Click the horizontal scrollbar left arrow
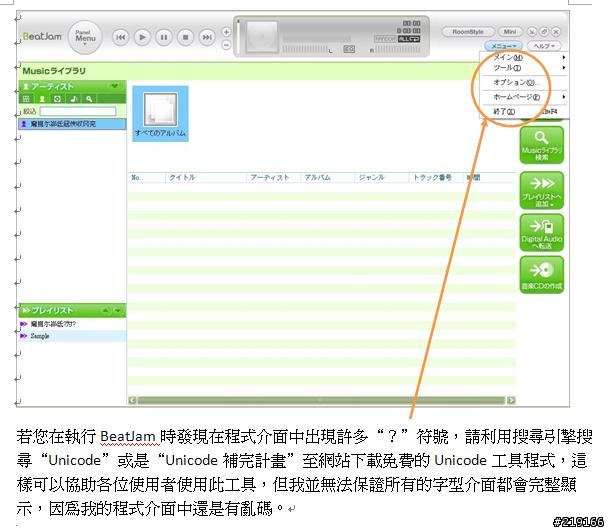This screenshot has height=530, width=609. (x=132, y=400)
